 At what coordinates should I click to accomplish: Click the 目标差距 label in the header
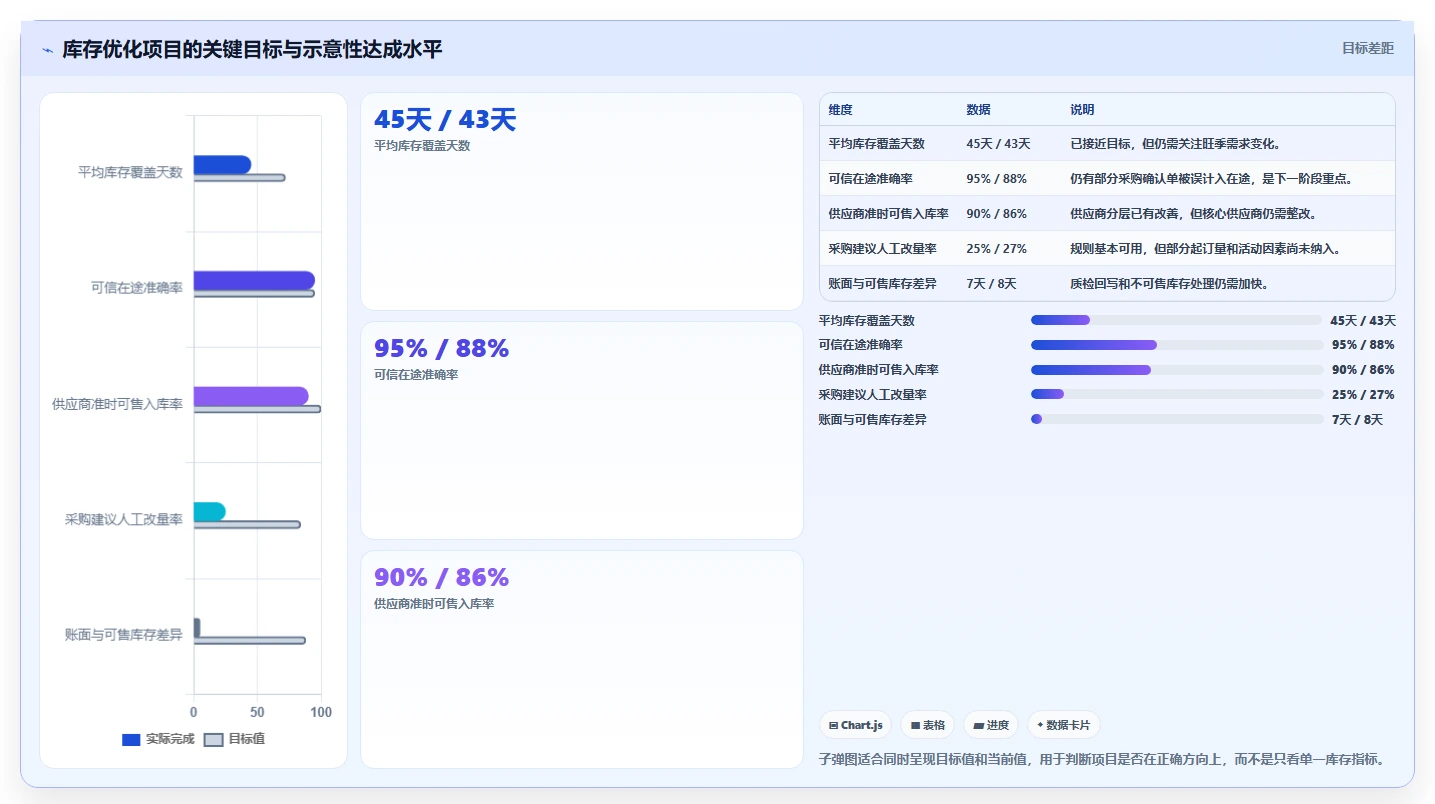pos(1367,48)
